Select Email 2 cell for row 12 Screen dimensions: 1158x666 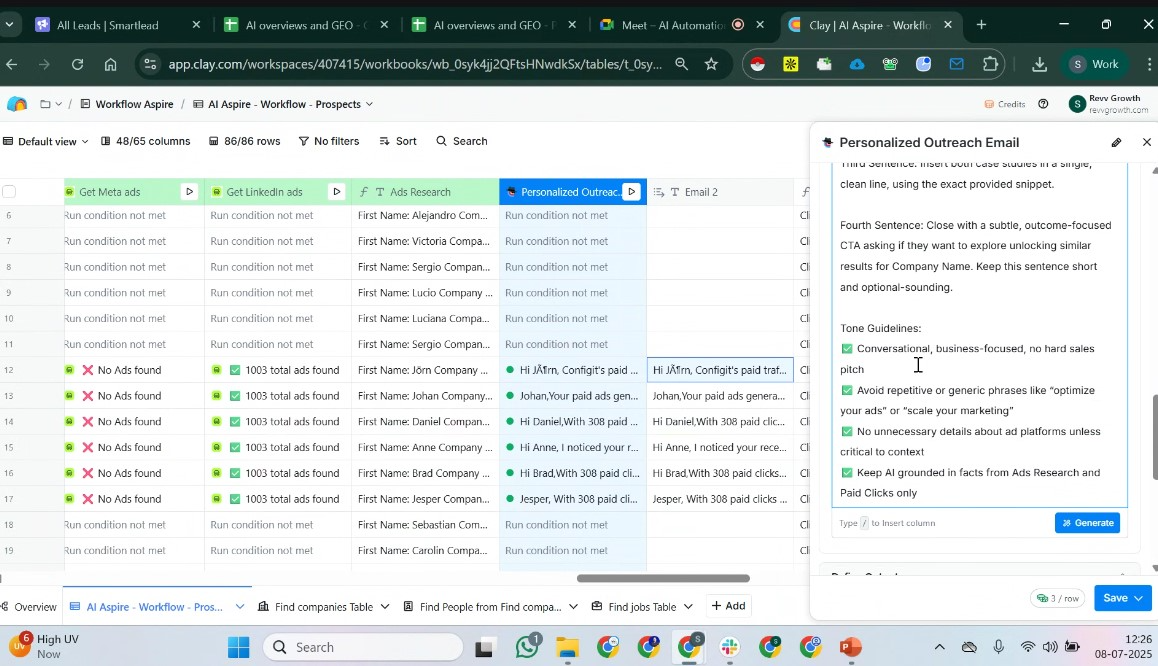720,370
